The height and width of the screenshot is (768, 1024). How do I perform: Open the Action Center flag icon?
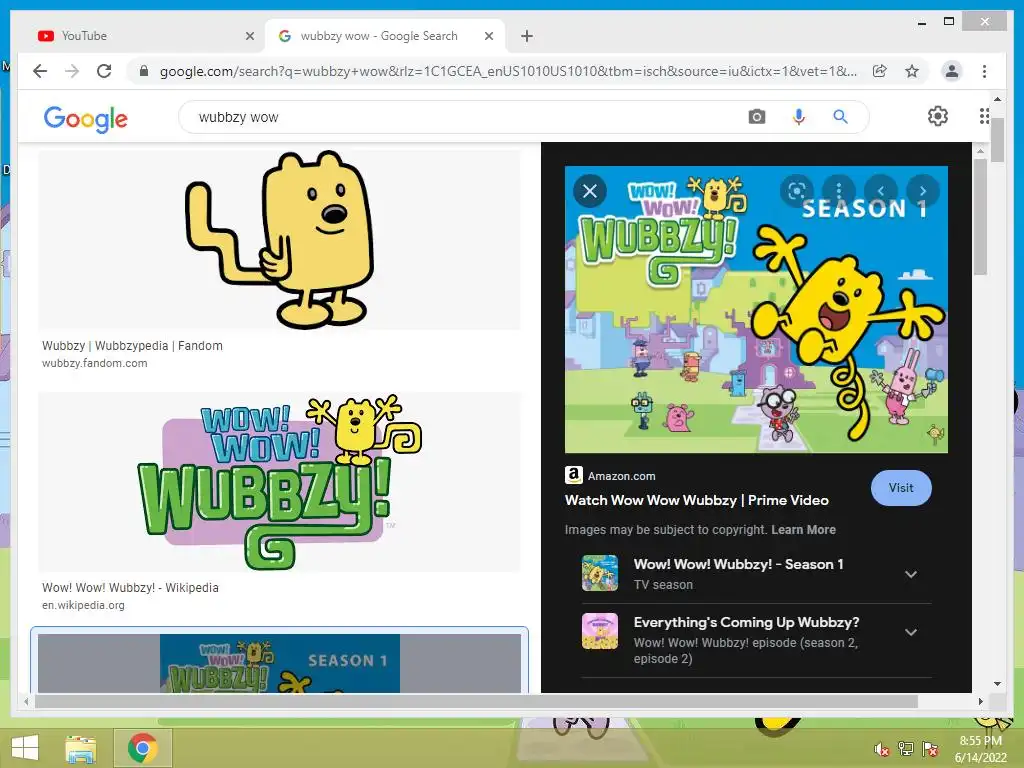point(930,749)
